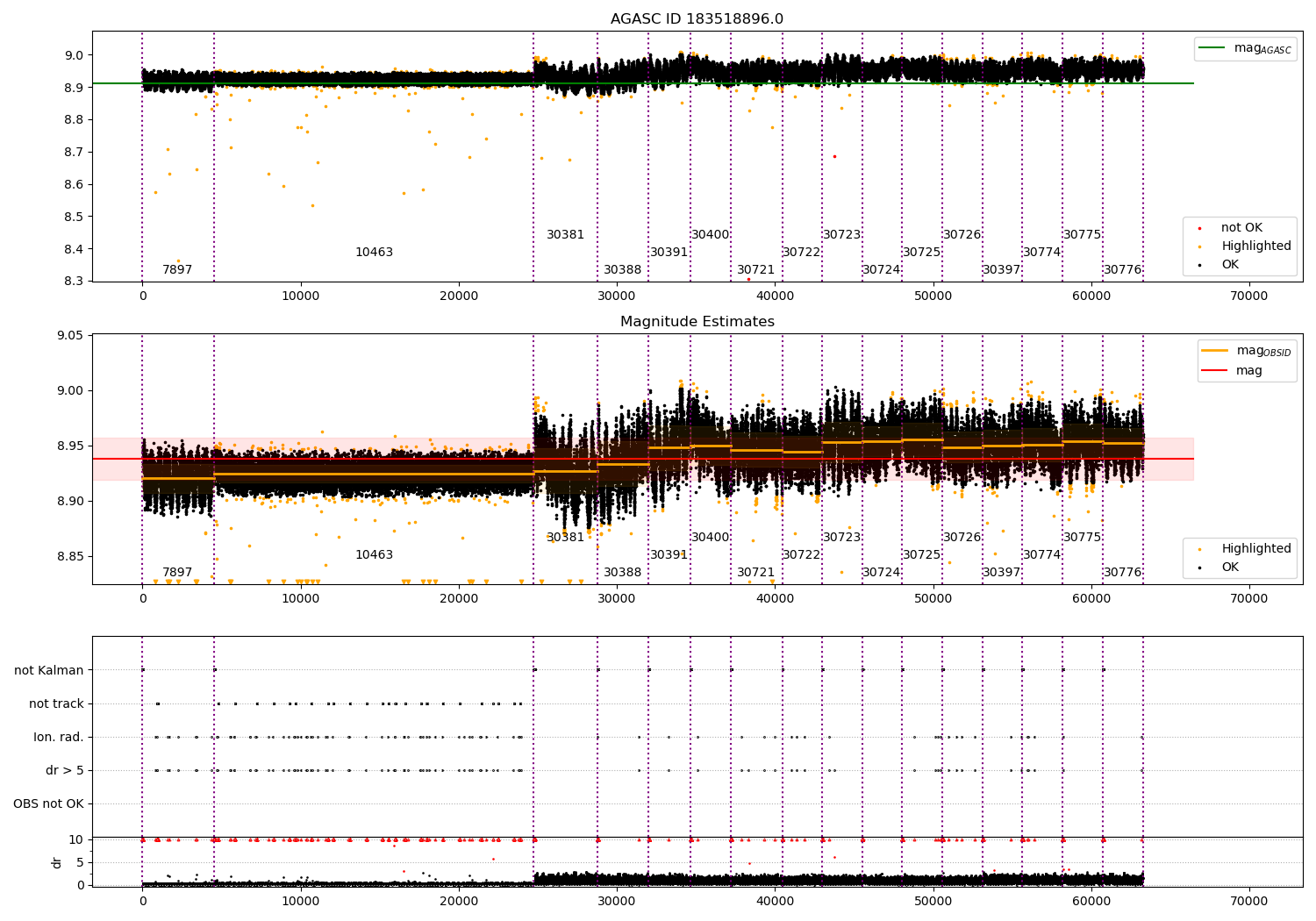The image size is (1316, 921).
Task: Click obsid label 30388 in the top plot
Action: pos(622,270)
